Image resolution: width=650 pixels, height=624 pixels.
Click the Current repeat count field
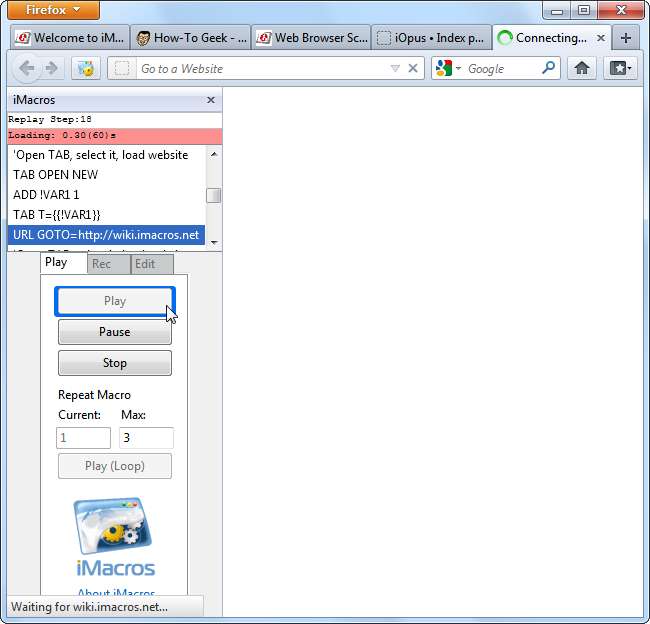click(x=84, y=438)
